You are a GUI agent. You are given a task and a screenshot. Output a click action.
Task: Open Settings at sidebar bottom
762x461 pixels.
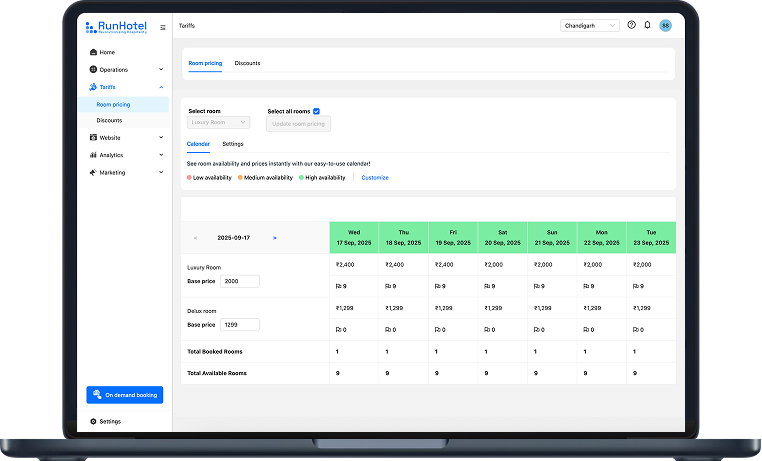[110, 422]
